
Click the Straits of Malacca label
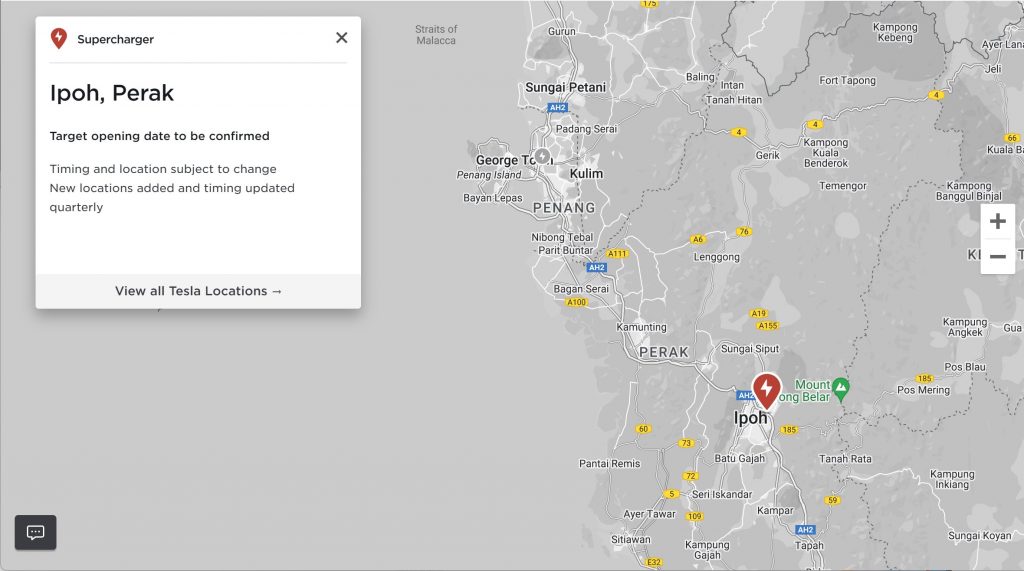436,35
